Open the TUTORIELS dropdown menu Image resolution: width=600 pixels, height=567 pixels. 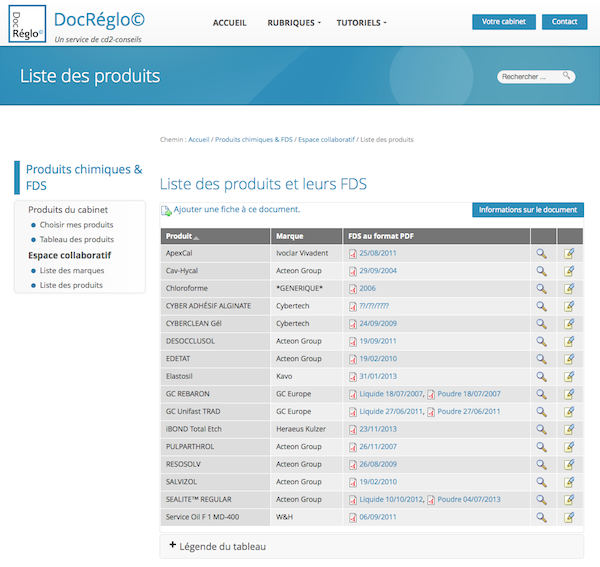[x=361, y=22]
